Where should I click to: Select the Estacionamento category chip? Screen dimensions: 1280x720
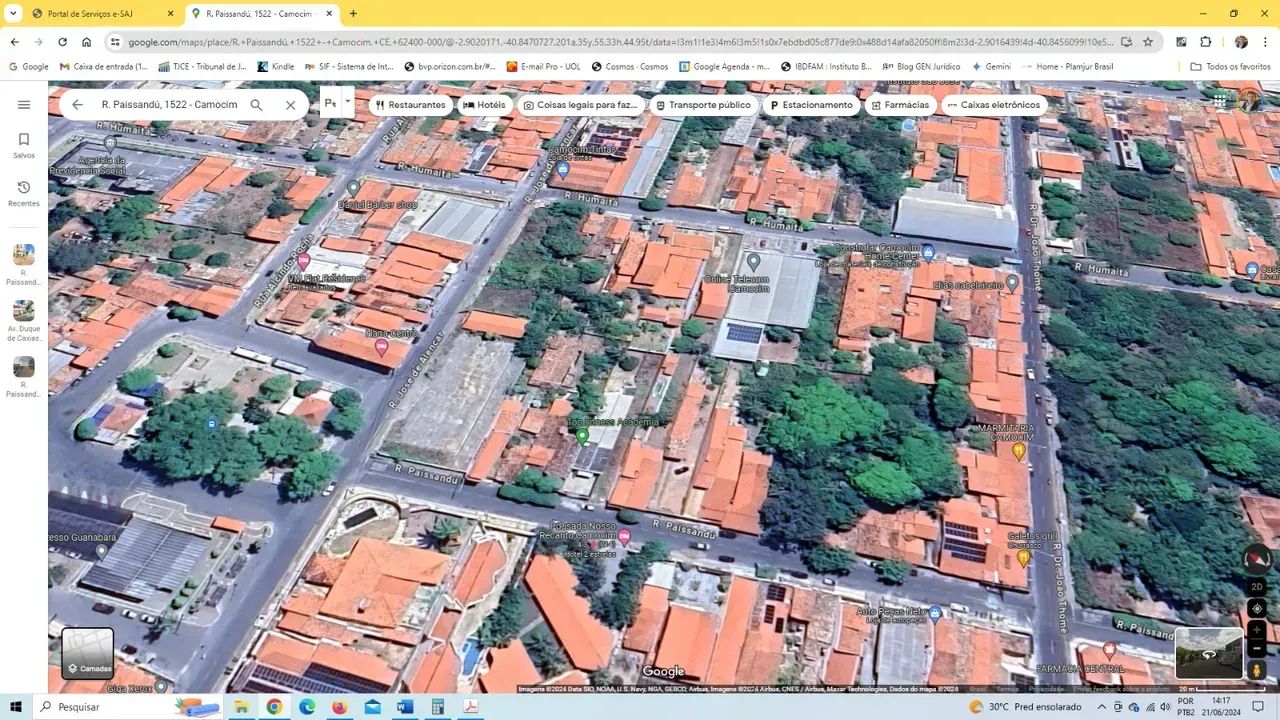[811, 105]
